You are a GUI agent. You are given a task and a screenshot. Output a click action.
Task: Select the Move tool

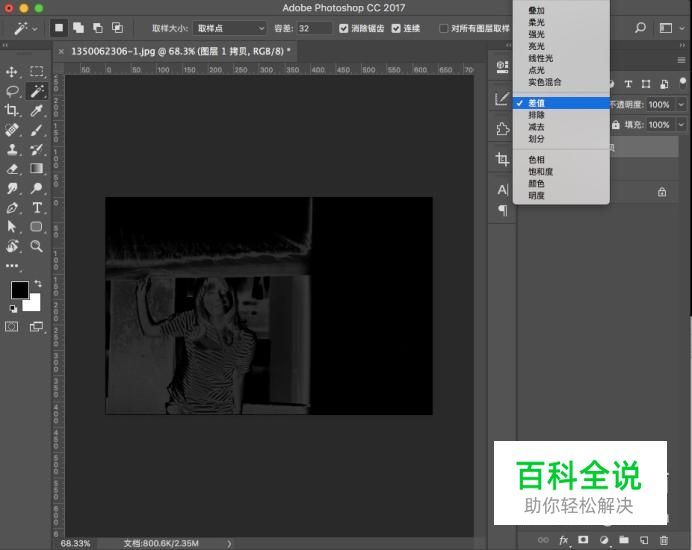[x=13, y=72]
